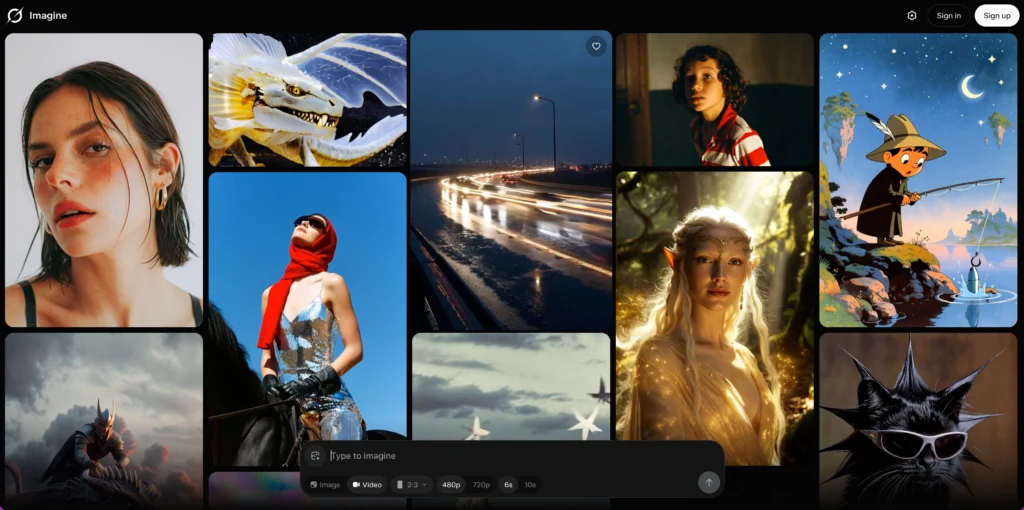
Task: Select 720p resolution
Action: pyautogui.click(x=481, y=485)
